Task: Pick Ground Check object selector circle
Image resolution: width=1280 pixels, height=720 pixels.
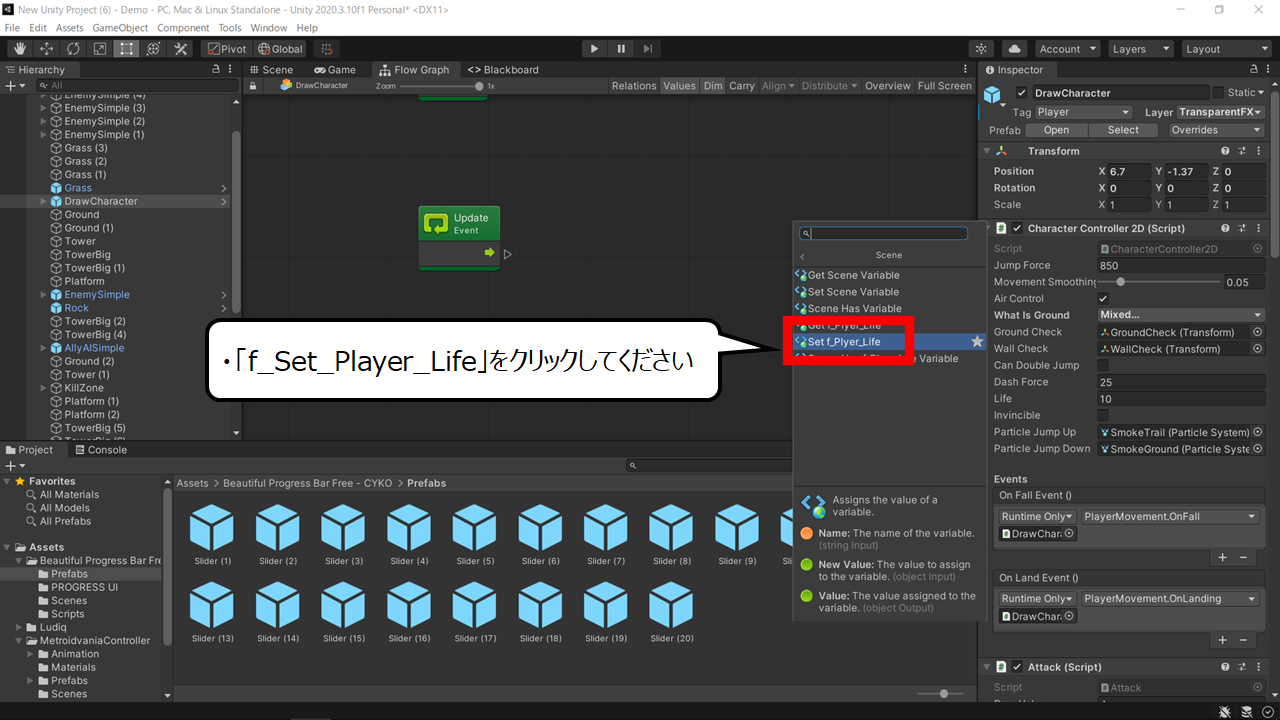Action: click(x=1257, y=332)
